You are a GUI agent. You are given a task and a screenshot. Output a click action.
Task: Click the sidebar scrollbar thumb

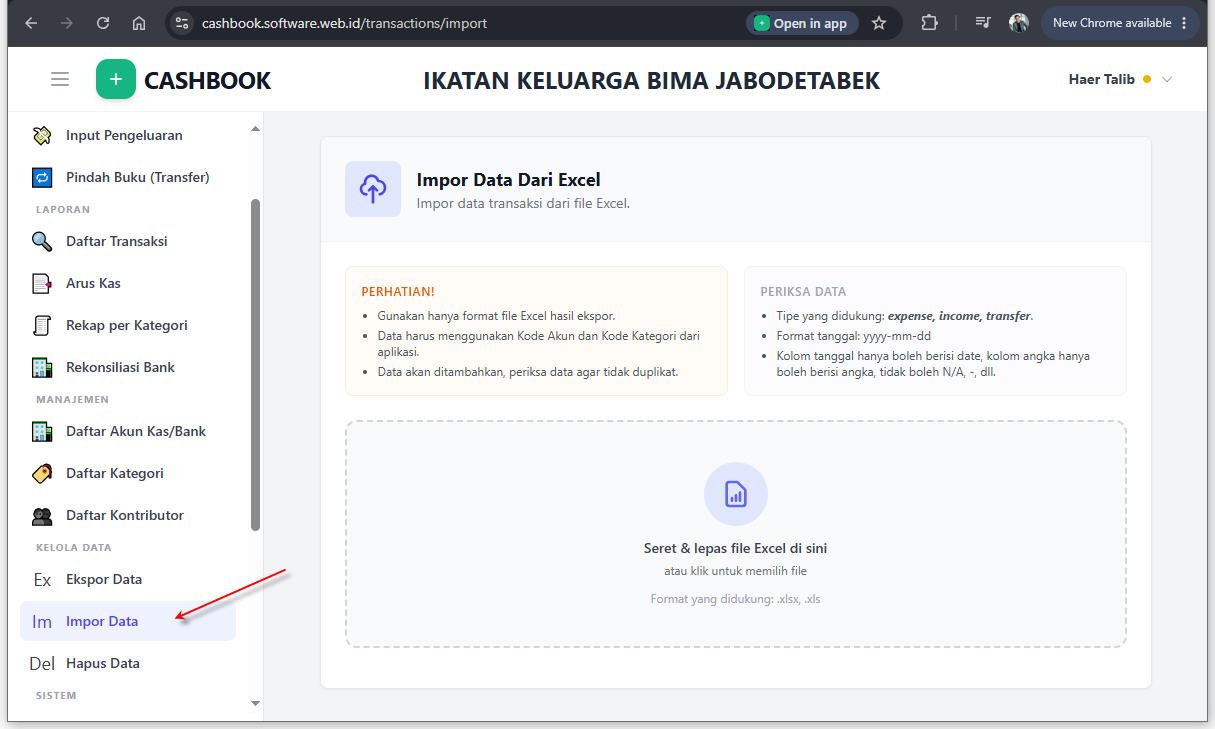click(x=255, y=364)
